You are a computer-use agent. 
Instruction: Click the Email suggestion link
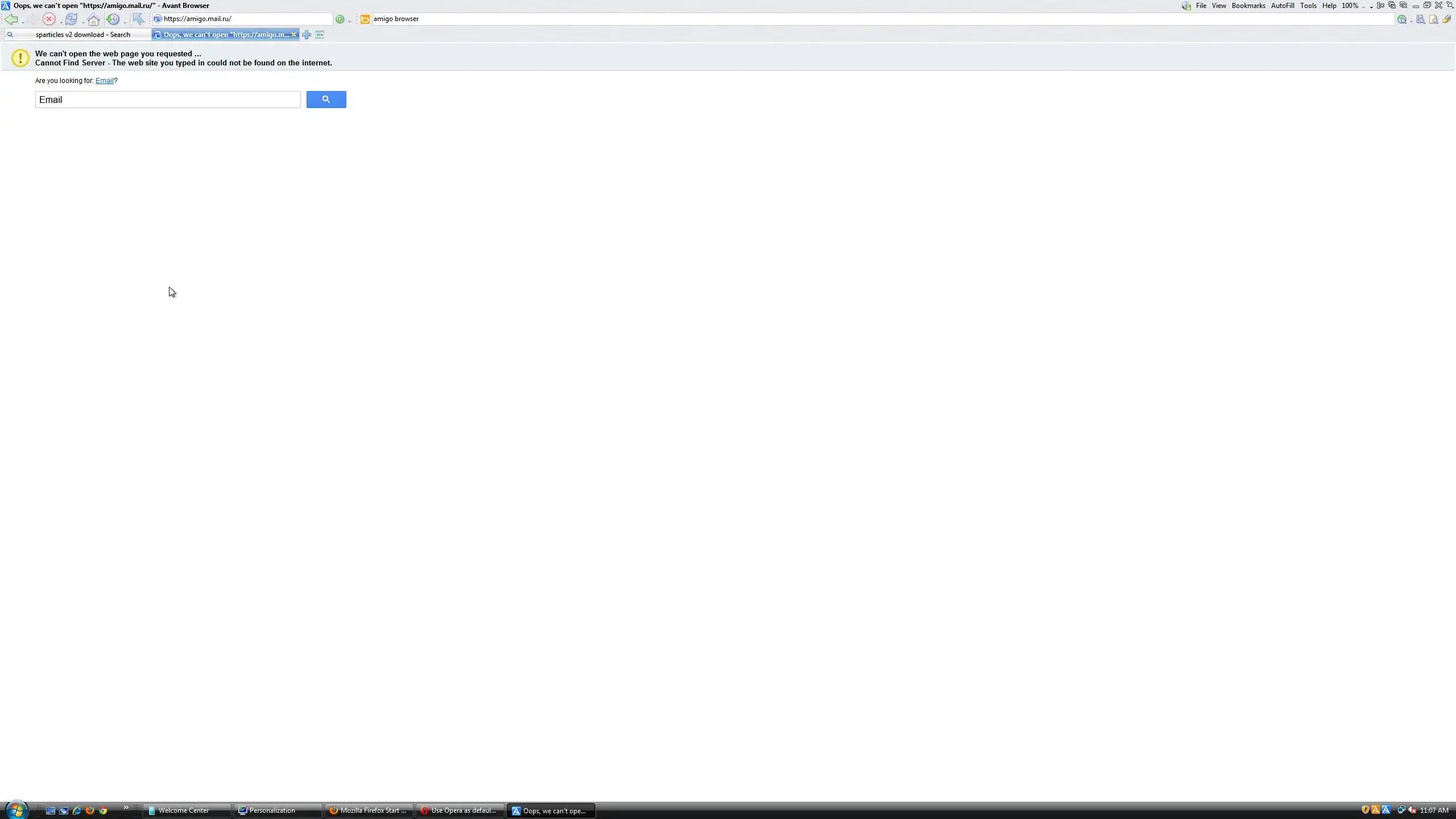pyautogui.click(x=105, y=81)
